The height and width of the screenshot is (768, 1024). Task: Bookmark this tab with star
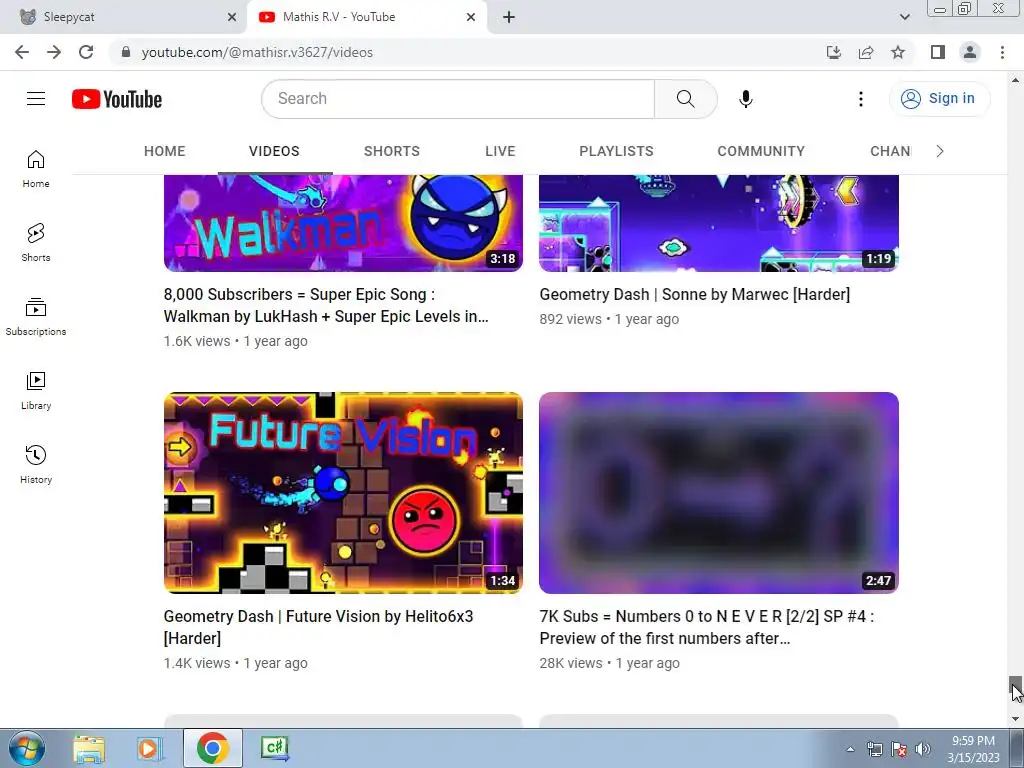point(898,52)
